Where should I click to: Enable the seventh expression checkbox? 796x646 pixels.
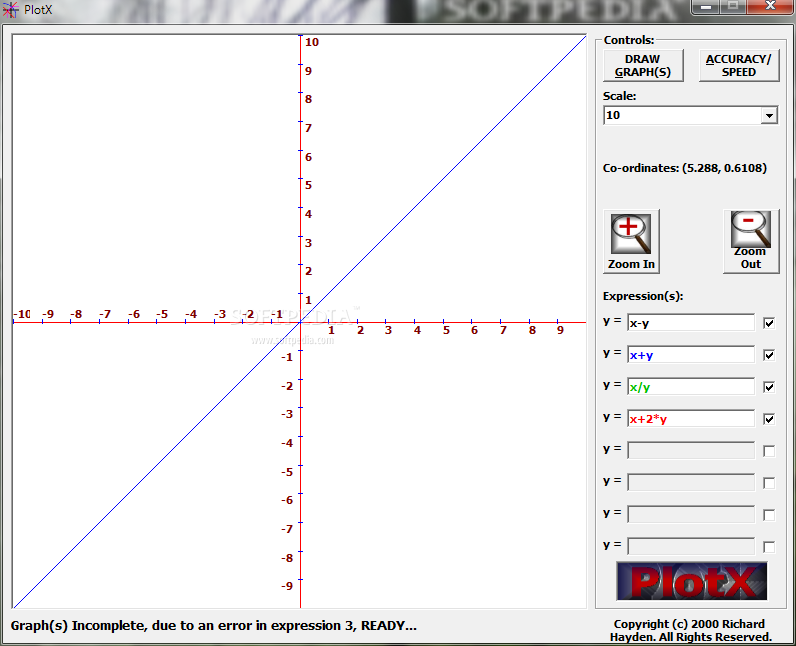coord(769,515)
